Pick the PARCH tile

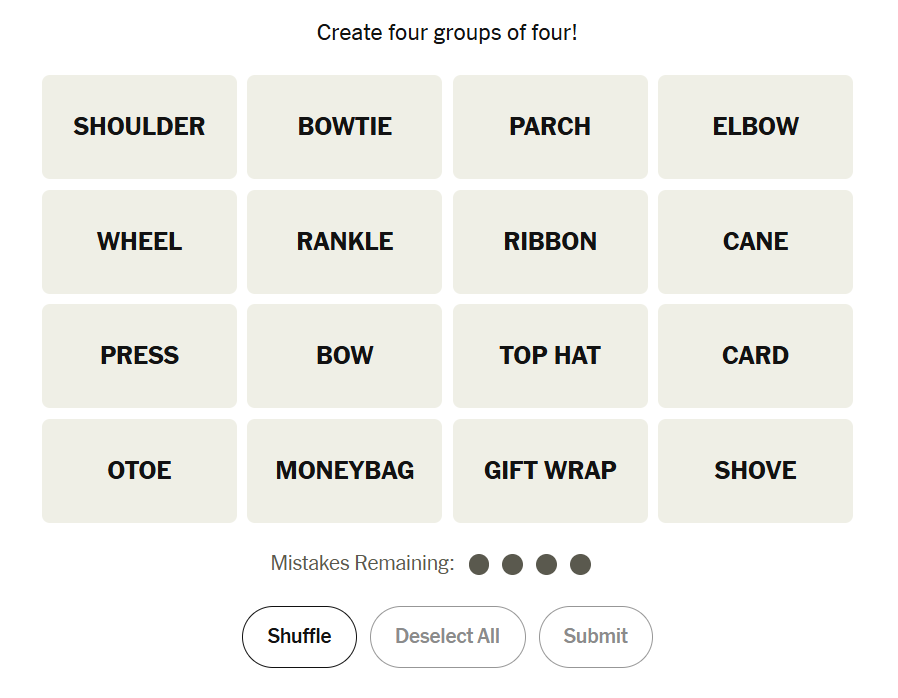tap(550, 127)
